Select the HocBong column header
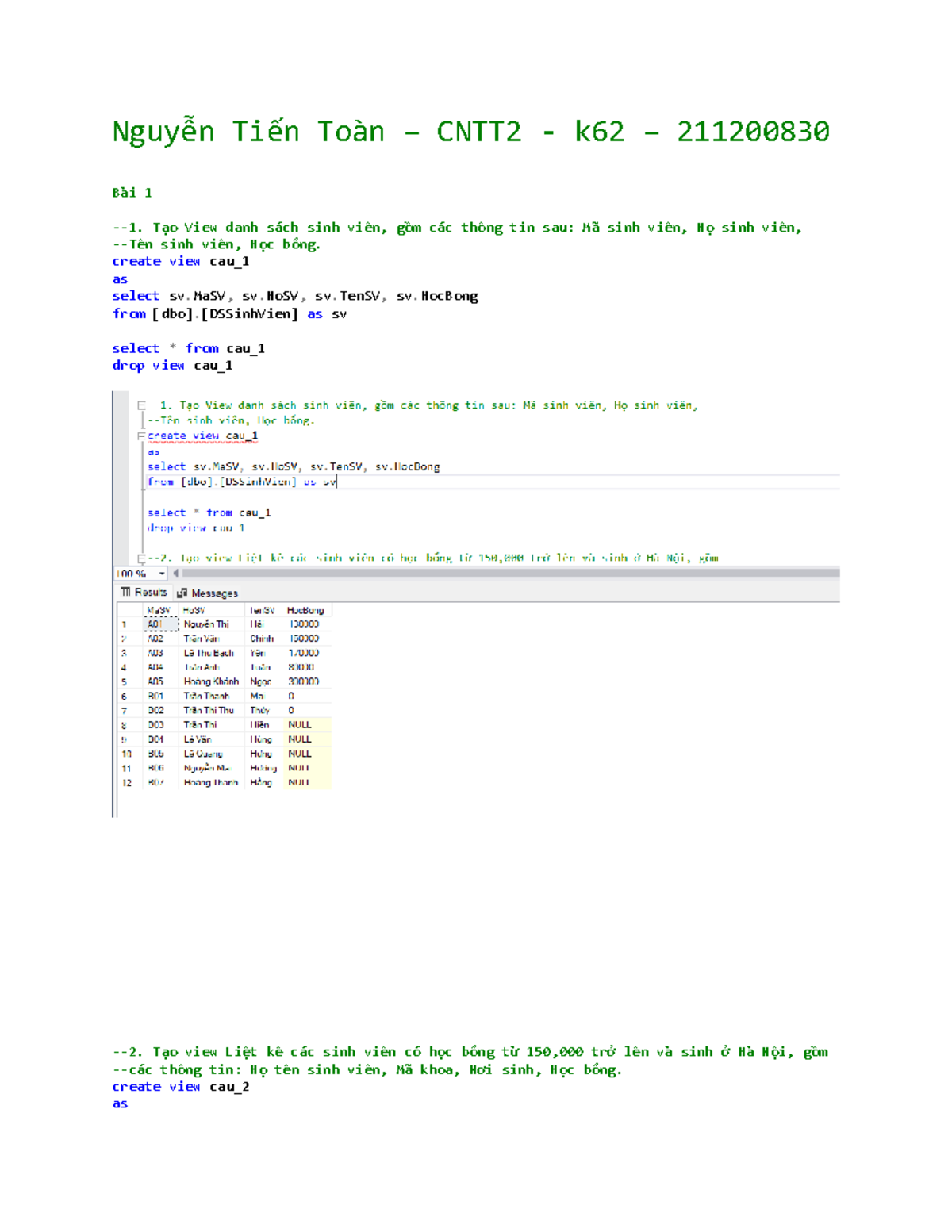 305,610
